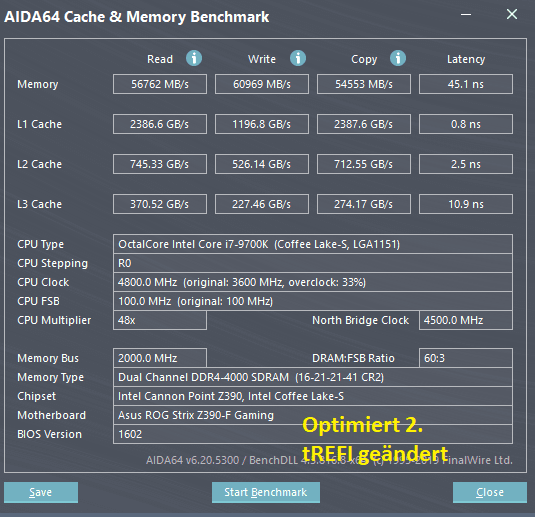This screenshot has width=535, height=517.
Task: Click the Close button at bottom
Action: point(490,492)
